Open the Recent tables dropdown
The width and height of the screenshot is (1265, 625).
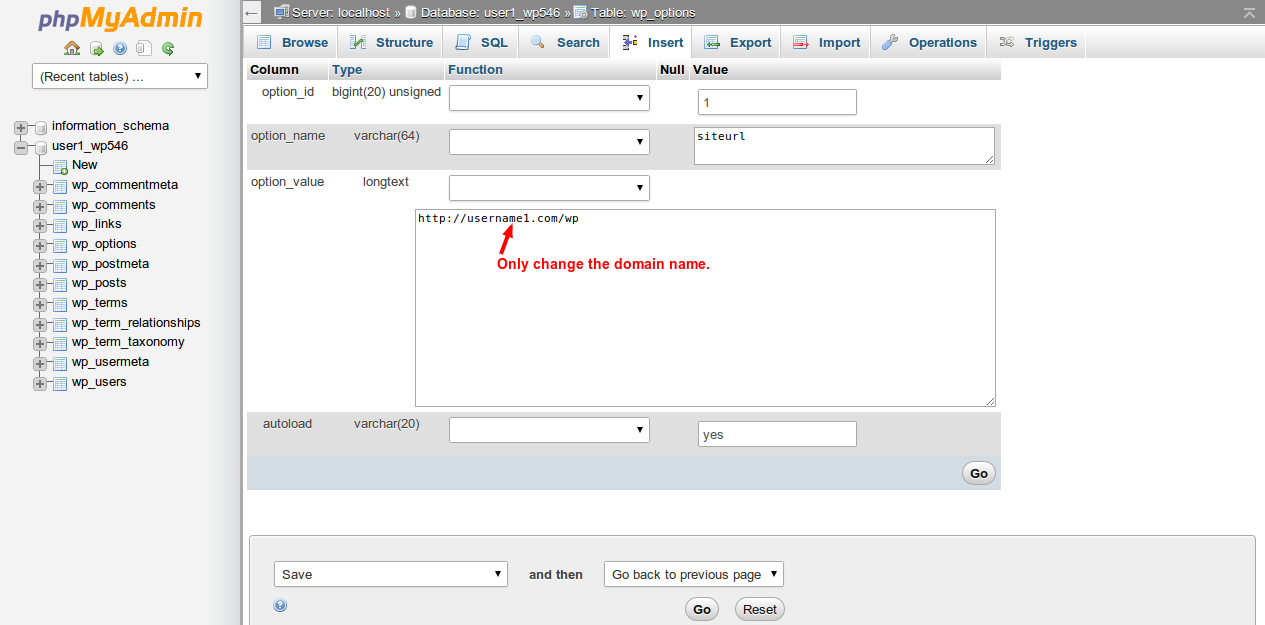pyautogui.click(x=120, y=76)
